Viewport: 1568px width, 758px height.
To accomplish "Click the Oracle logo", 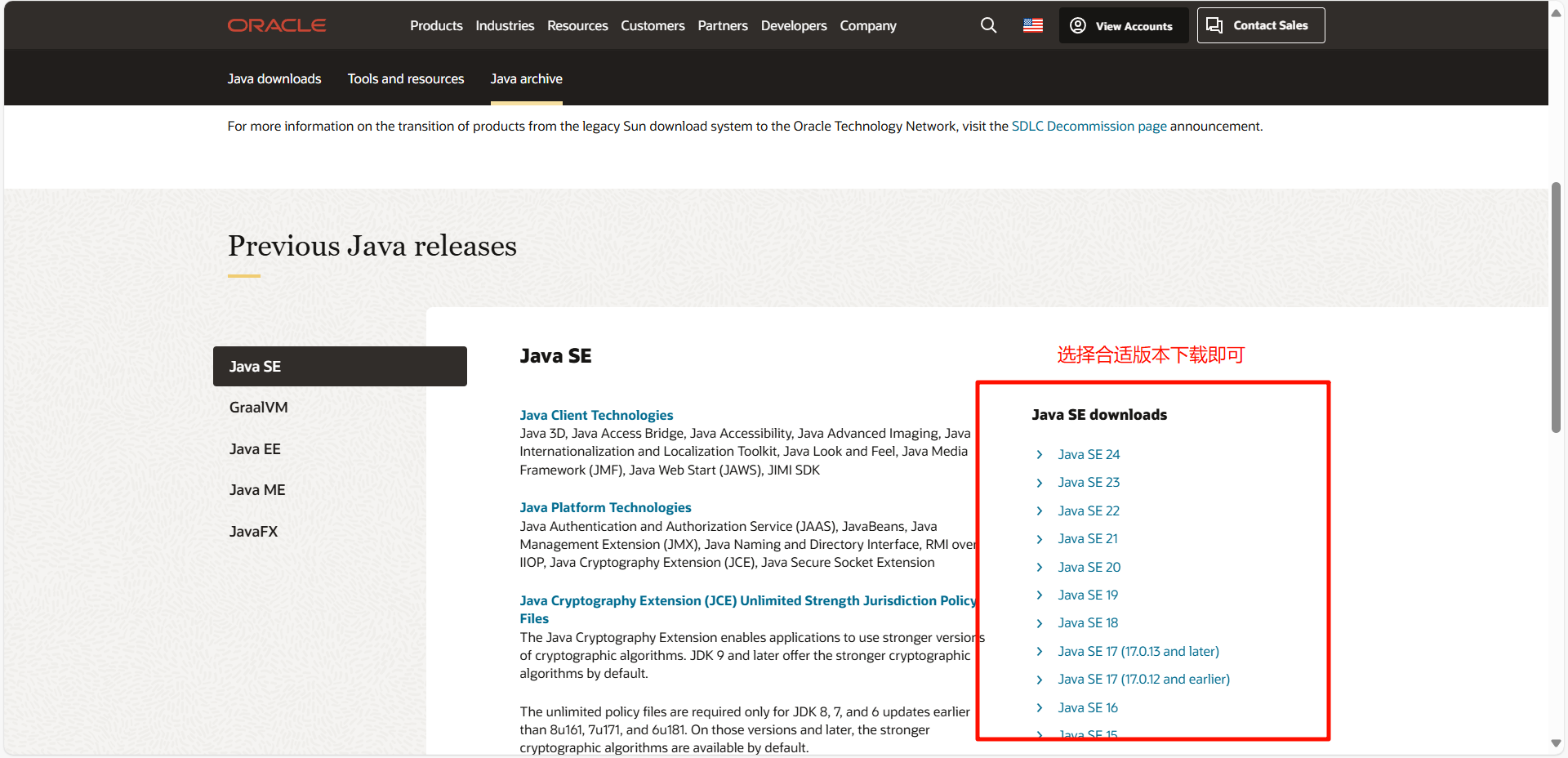I will tap(277, 25).
